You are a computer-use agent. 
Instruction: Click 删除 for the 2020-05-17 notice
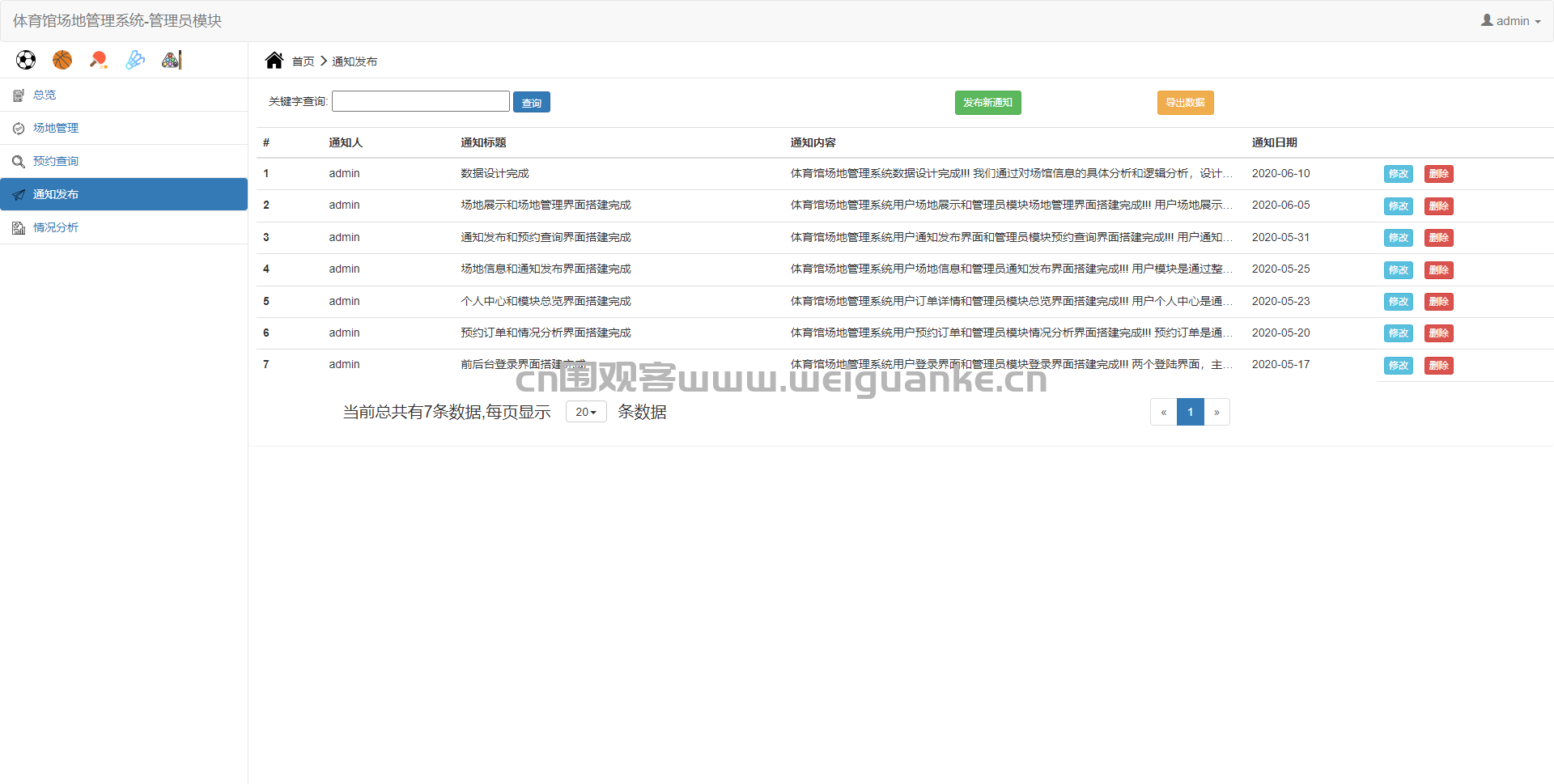1438,366
